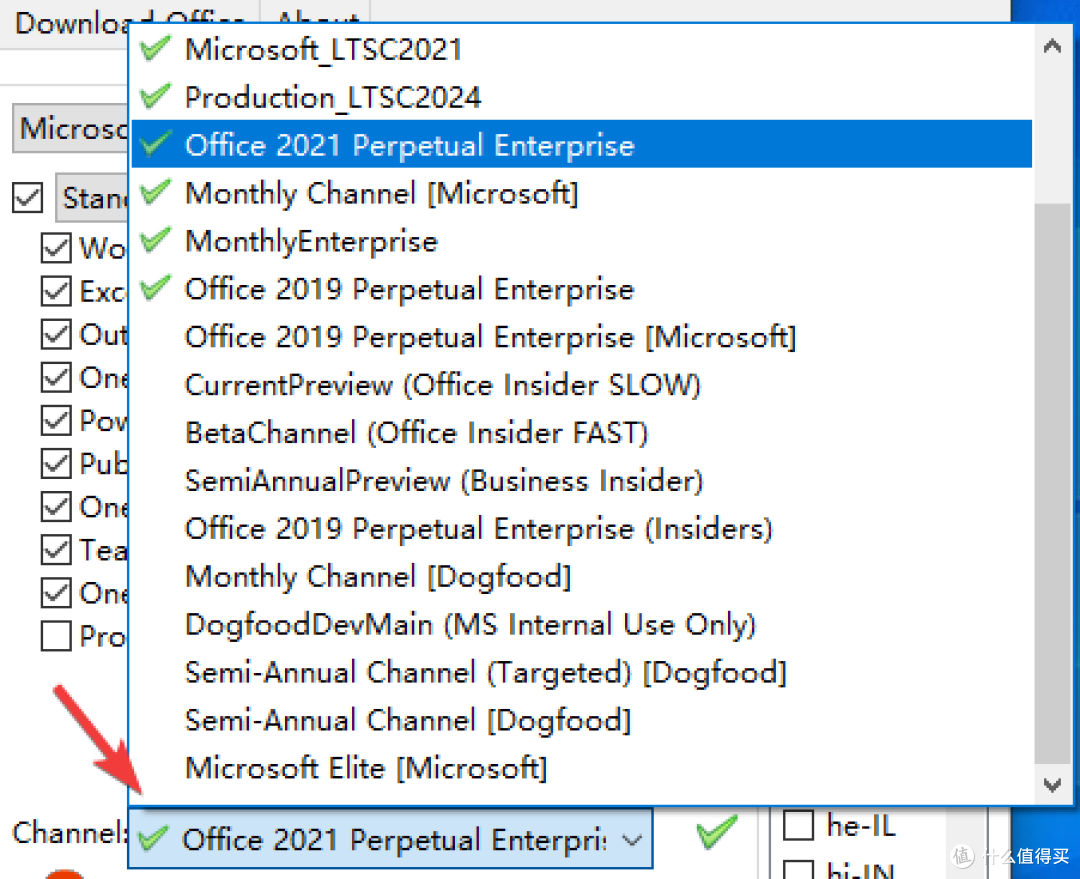Choose Office 2021 Perpetual Enterprise in list
1080x879 pixels.
coord(581,145)
